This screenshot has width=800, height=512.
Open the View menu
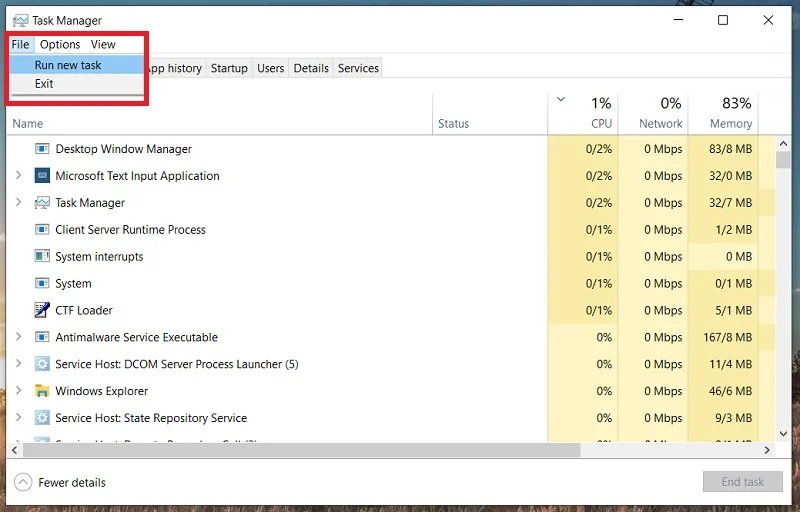tap(103, 44)
